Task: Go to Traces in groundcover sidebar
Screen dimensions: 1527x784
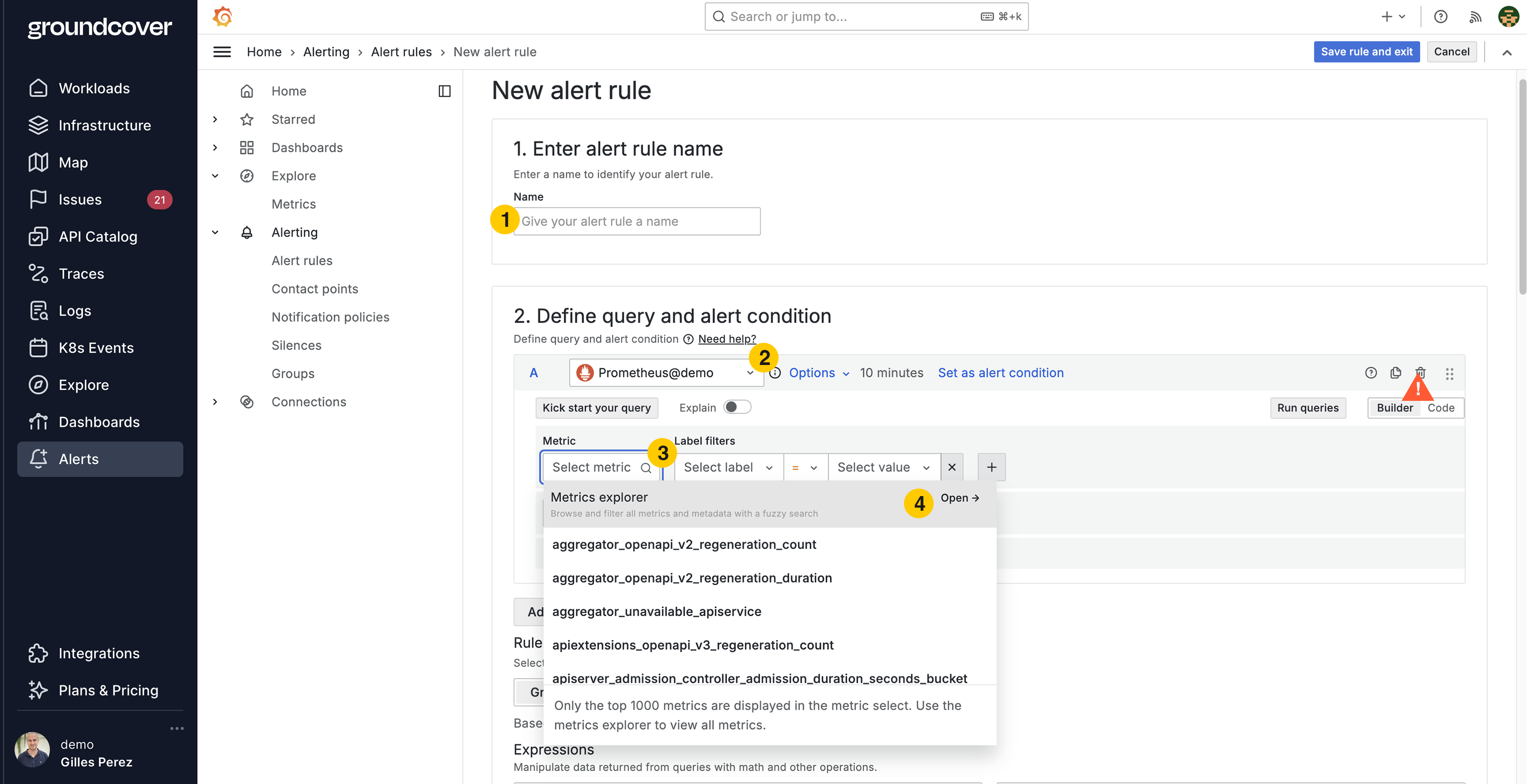Action: (x=81, y=274)
